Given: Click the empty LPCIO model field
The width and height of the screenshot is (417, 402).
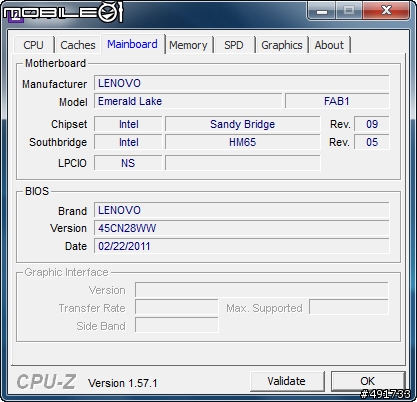Looking at the screenshot, I should pyautogui.click(x=243, y=163).
